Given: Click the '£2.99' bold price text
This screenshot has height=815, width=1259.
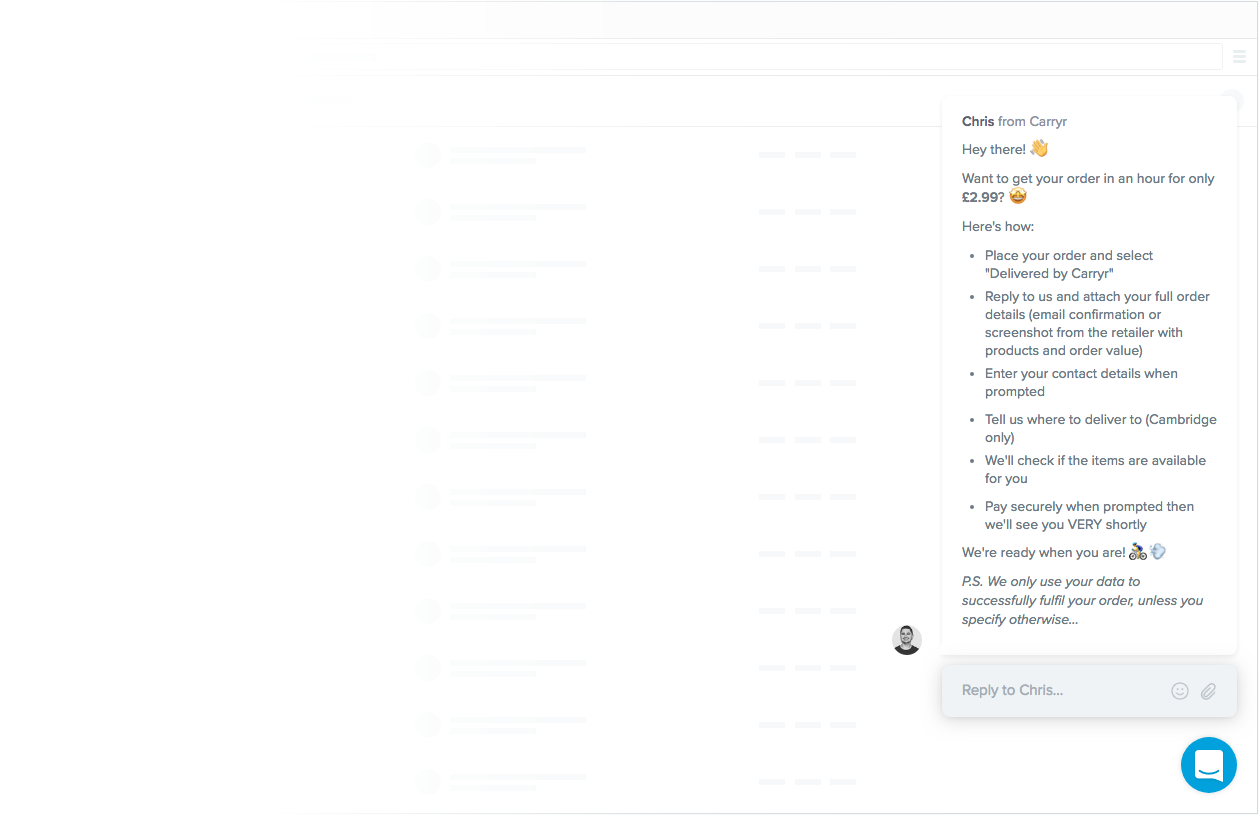Looking at the screenshot, I should point(979,197).
